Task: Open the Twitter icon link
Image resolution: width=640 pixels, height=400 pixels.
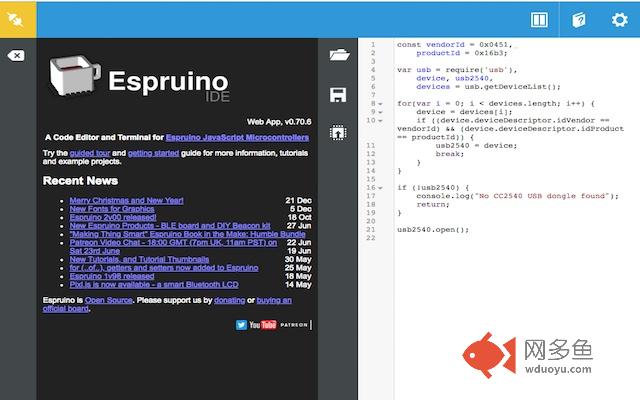Action: (x=241, y=325)
